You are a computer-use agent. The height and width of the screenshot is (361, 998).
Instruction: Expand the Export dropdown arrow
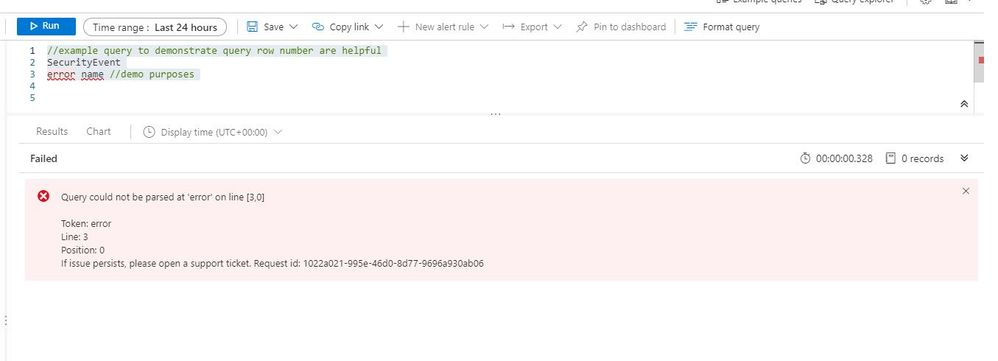(x=558, y=27)
